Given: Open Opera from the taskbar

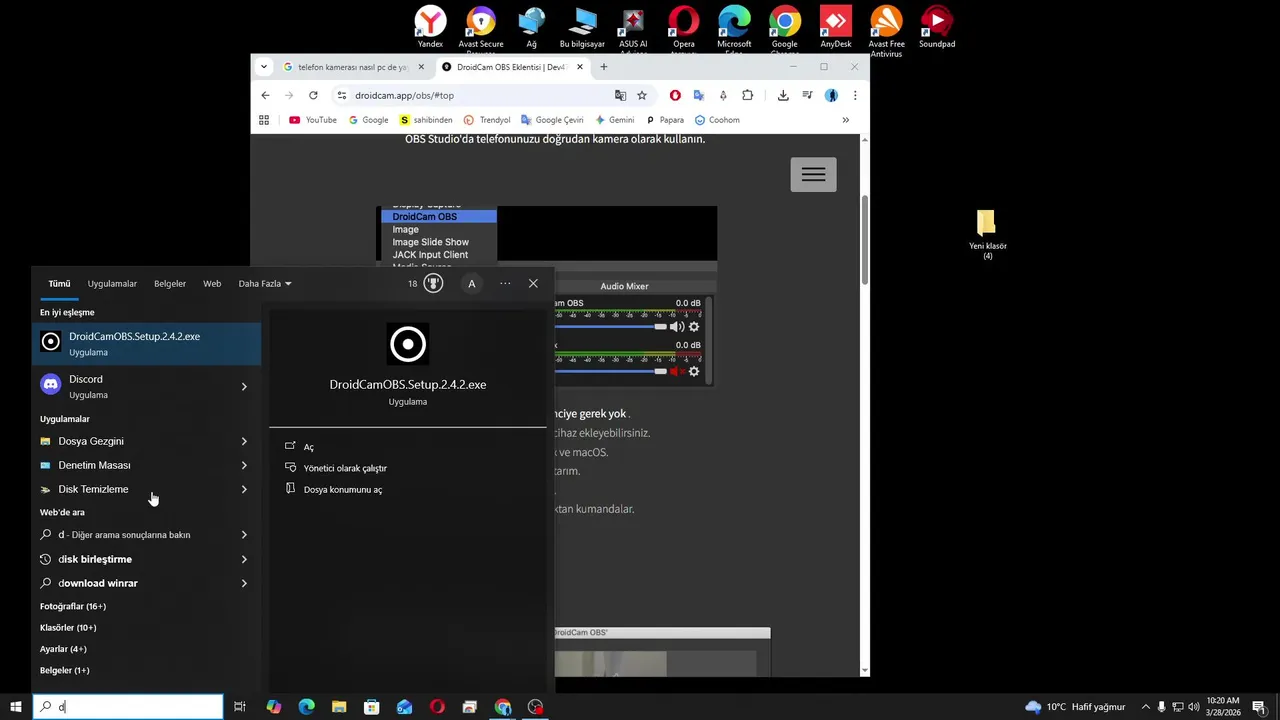Looking at the screenshot, I should [437, 707].
